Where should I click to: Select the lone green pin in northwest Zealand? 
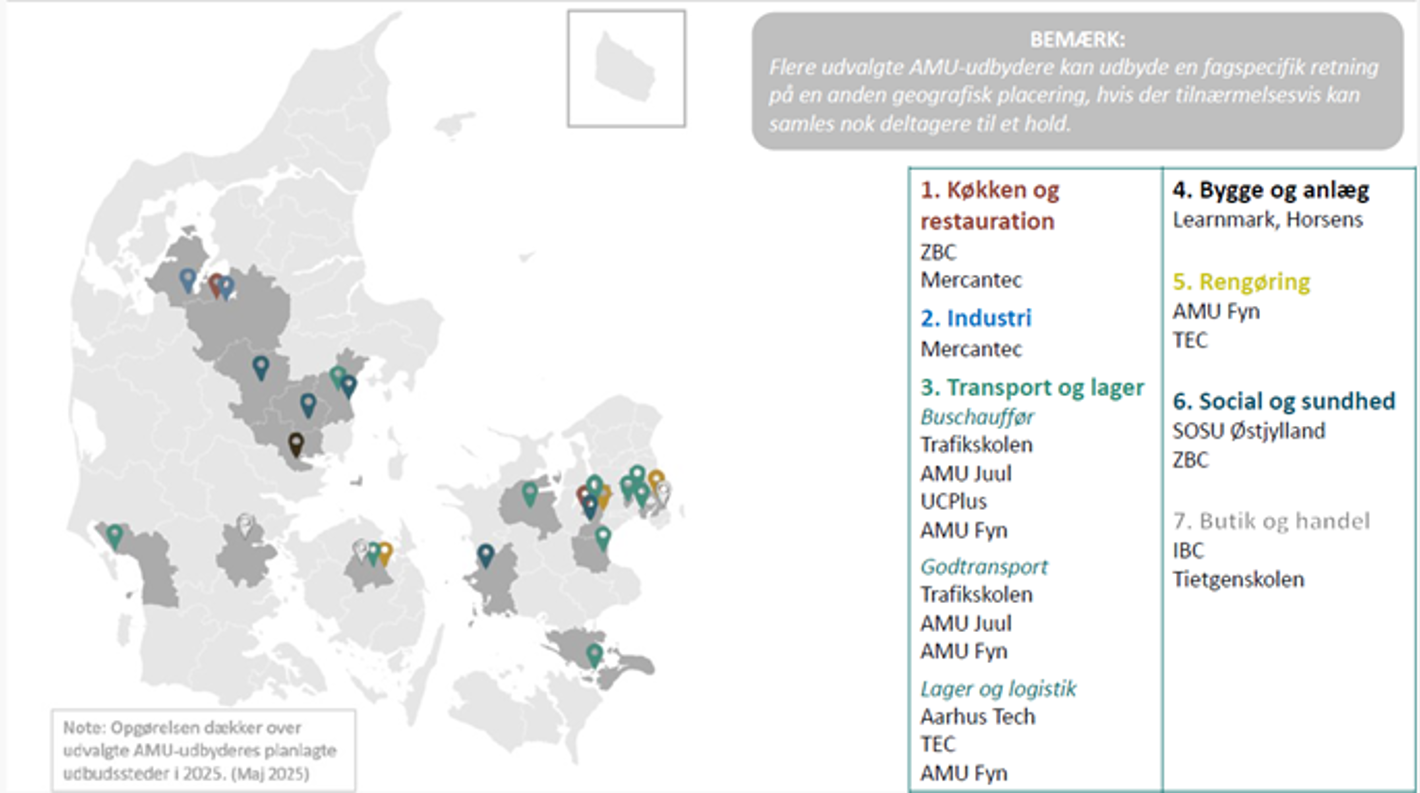pos(530,493)
